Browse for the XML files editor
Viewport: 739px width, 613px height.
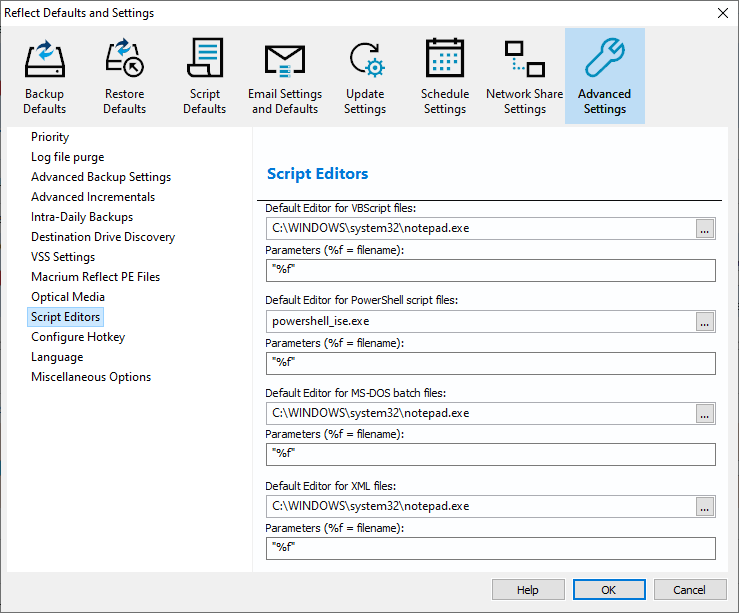(x=705, y=506)
